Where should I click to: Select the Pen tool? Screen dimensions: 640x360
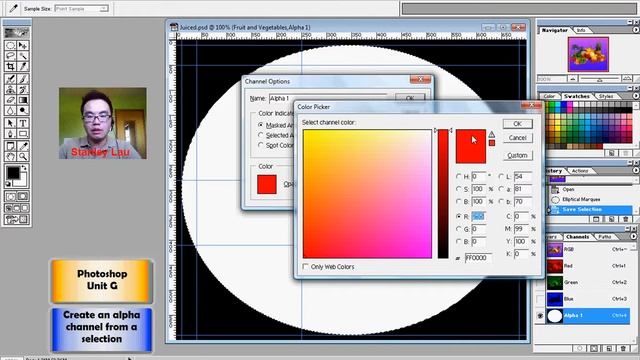click(11, 133)
